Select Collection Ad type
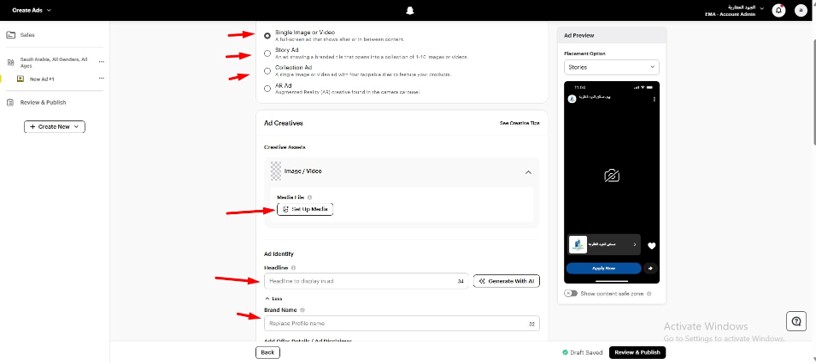Image resolution: width=816 pixels, height=363 pixels. click(267, 71)
